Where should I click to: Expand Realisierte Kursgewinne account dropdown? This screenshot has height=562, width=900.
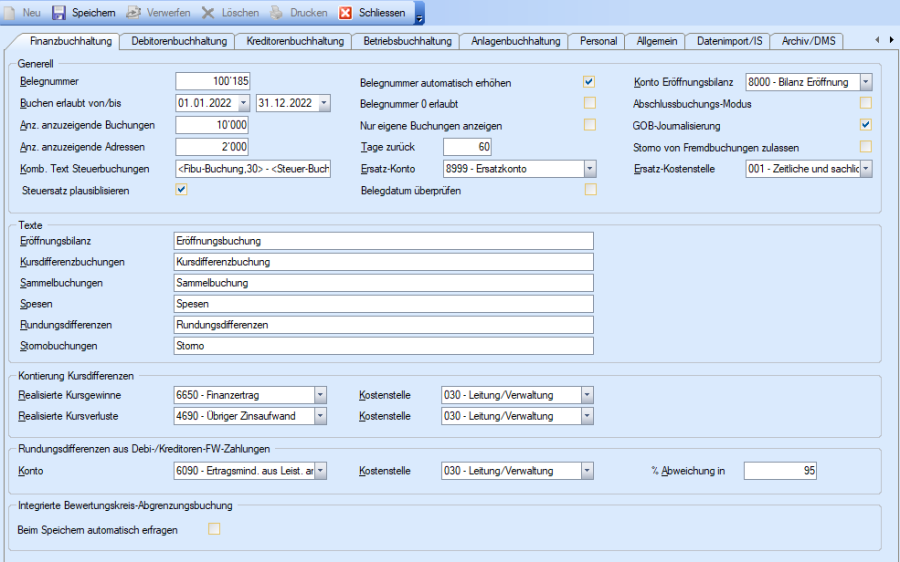click(320, 395)
